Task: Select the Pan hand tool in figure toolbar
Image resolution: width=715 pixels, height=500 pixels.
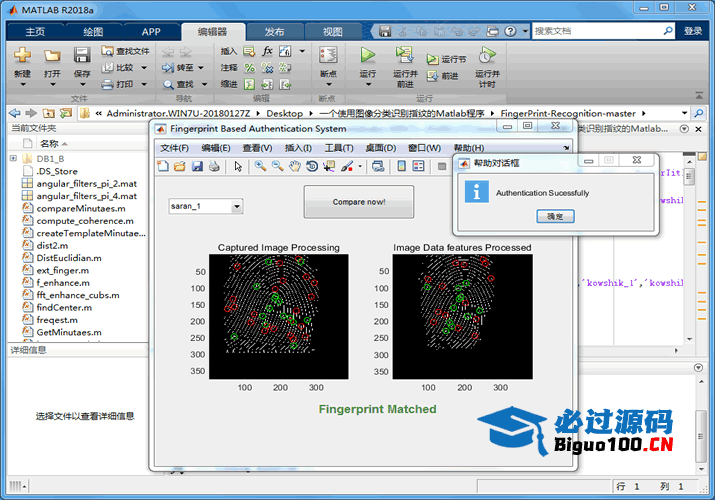Action: [x=294, y=167]
